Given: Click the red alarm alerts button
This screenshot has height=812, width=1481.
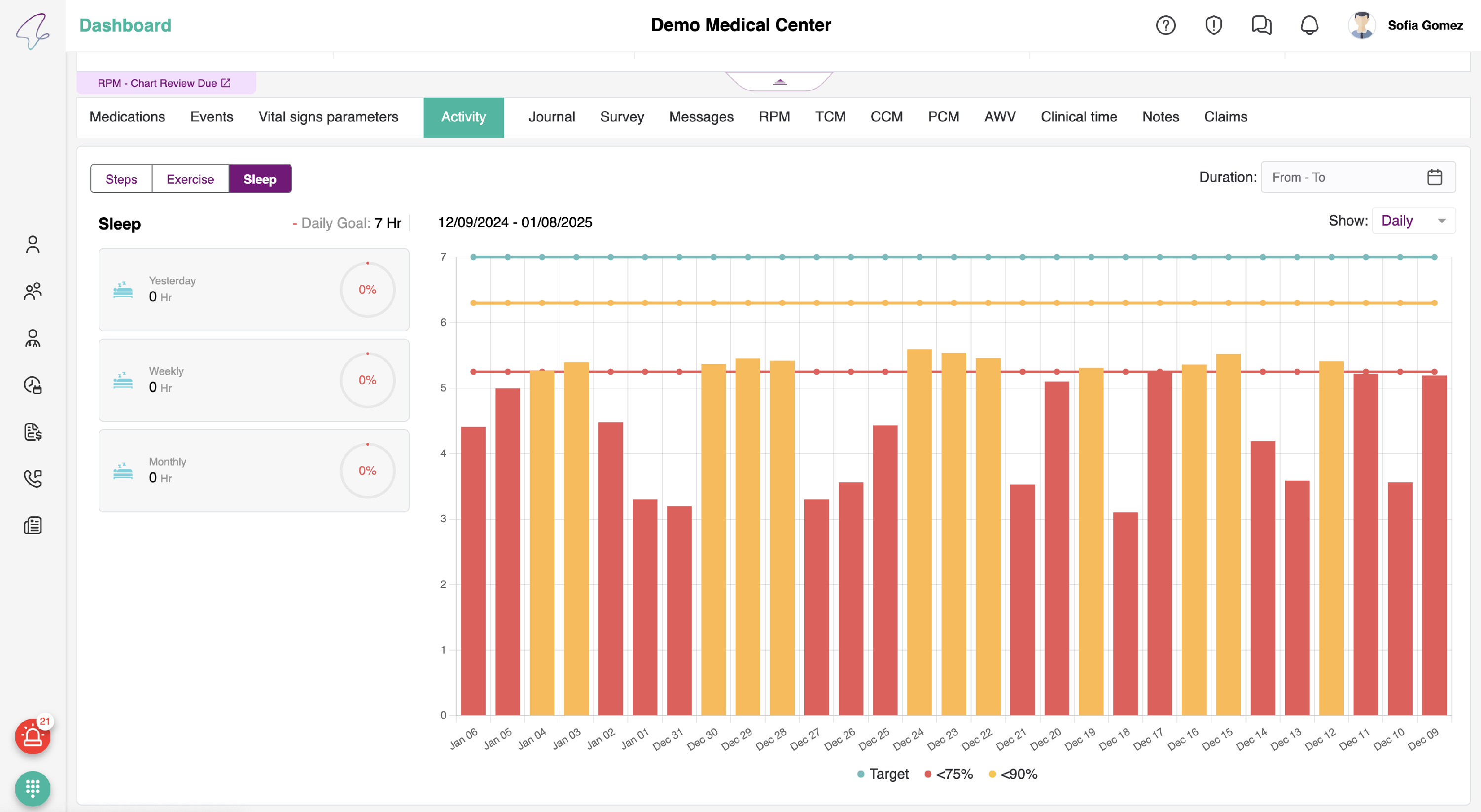Looking at the screenshot, I should pyautogui.click(x=33, y=736).
